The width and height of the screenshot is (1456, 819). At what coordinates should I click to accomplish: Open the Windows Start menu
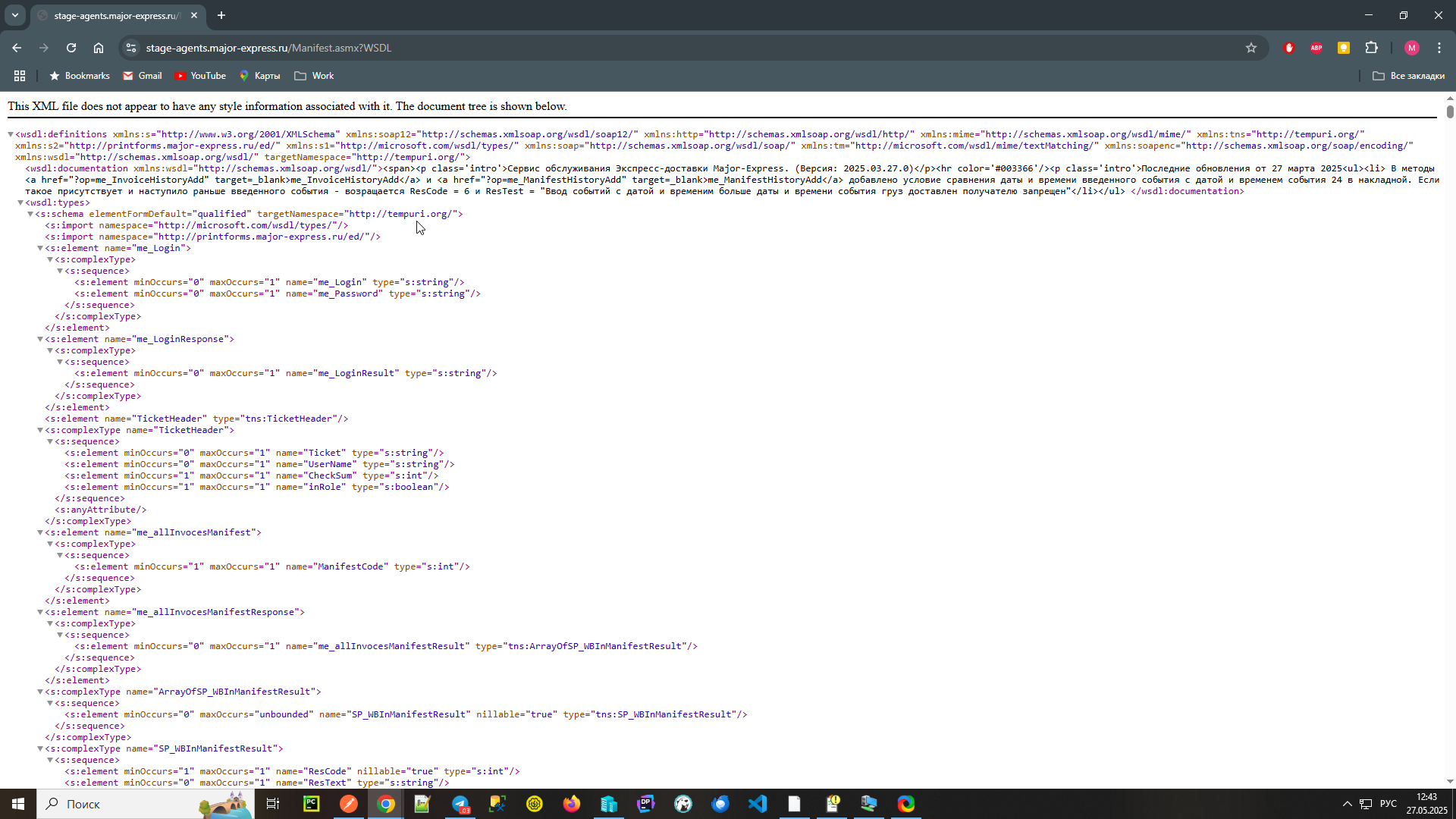click(18, 804)
